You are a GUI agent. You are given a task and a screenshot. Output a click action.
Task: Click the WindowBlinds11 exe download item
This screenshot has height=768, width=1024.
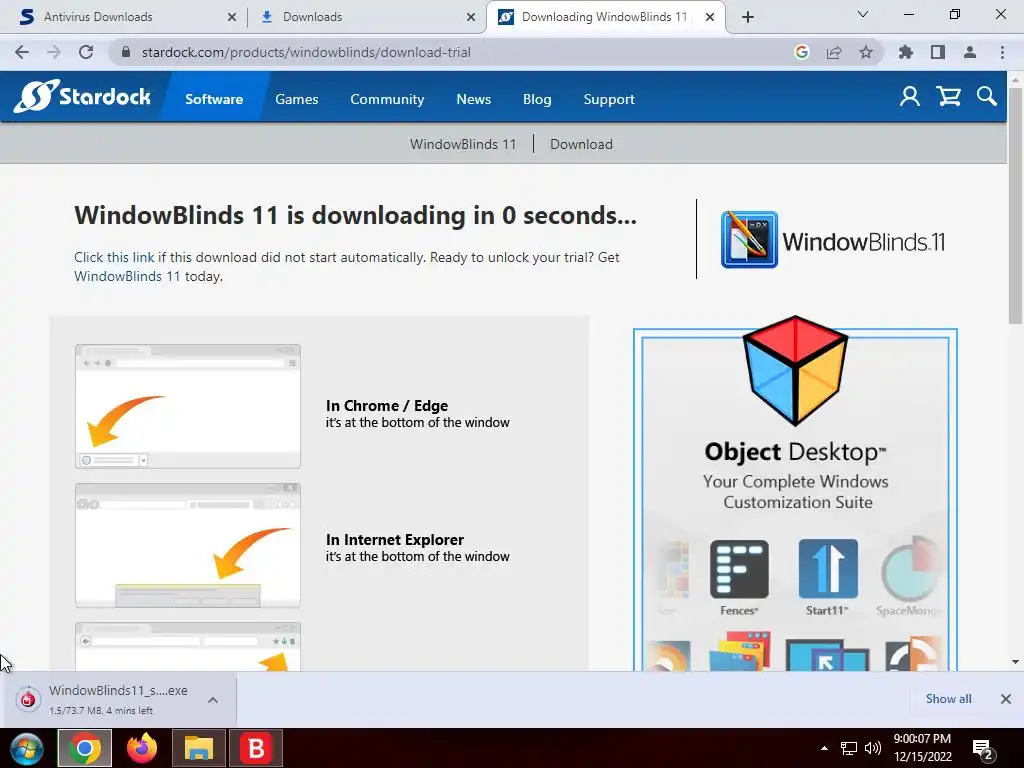(118, 699)
